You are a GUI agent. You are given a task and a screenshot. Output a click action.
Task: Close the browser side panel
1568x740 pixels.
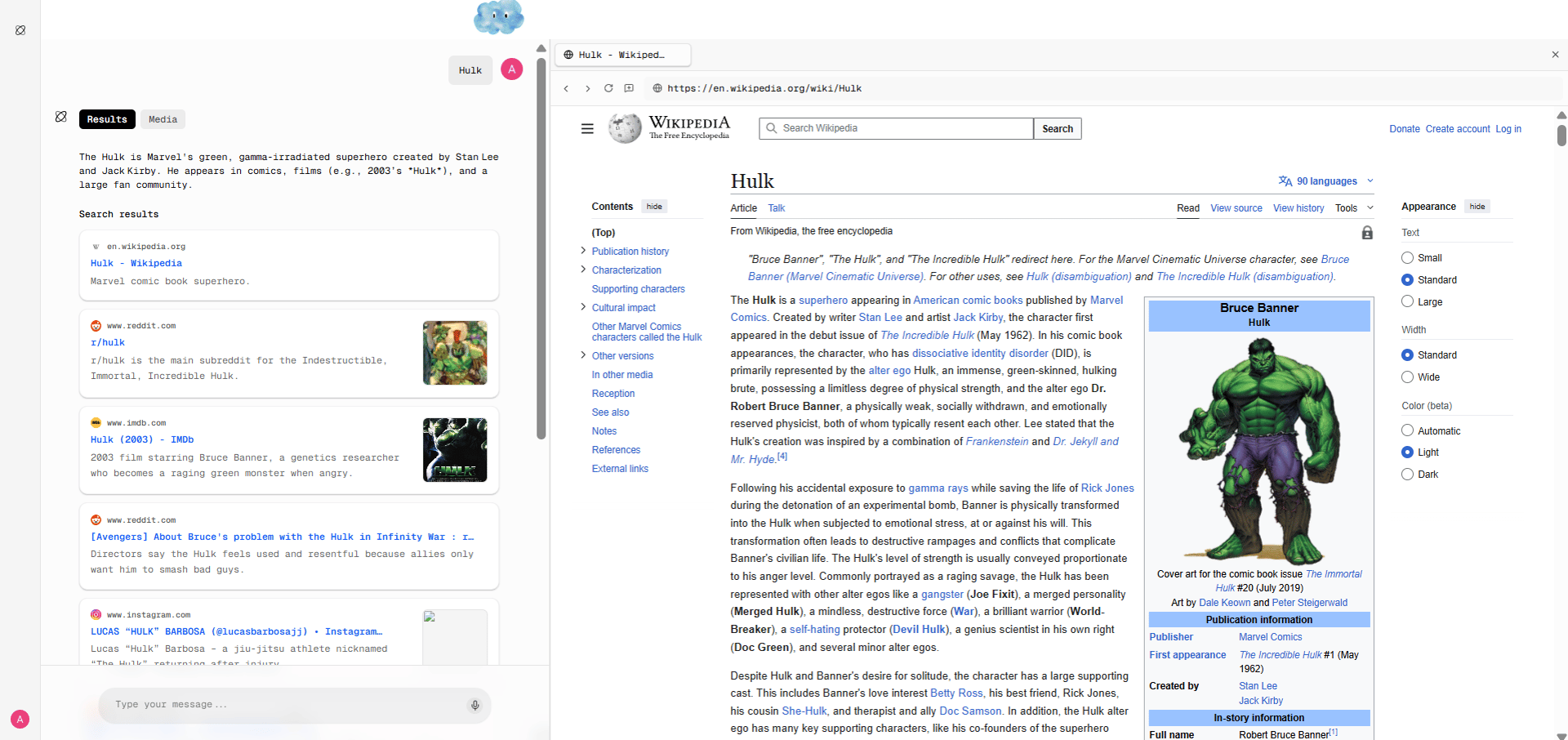click(x=1555, y=55)
